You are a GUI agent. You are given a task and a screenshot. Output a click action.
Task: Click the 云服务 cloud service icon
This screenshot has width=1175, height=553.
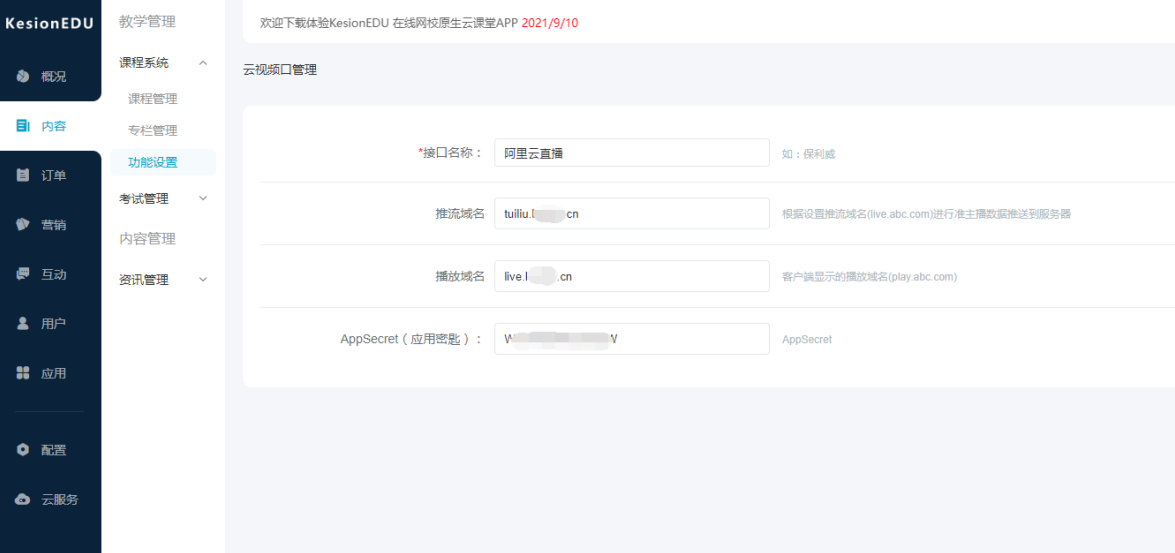point(23,500)
